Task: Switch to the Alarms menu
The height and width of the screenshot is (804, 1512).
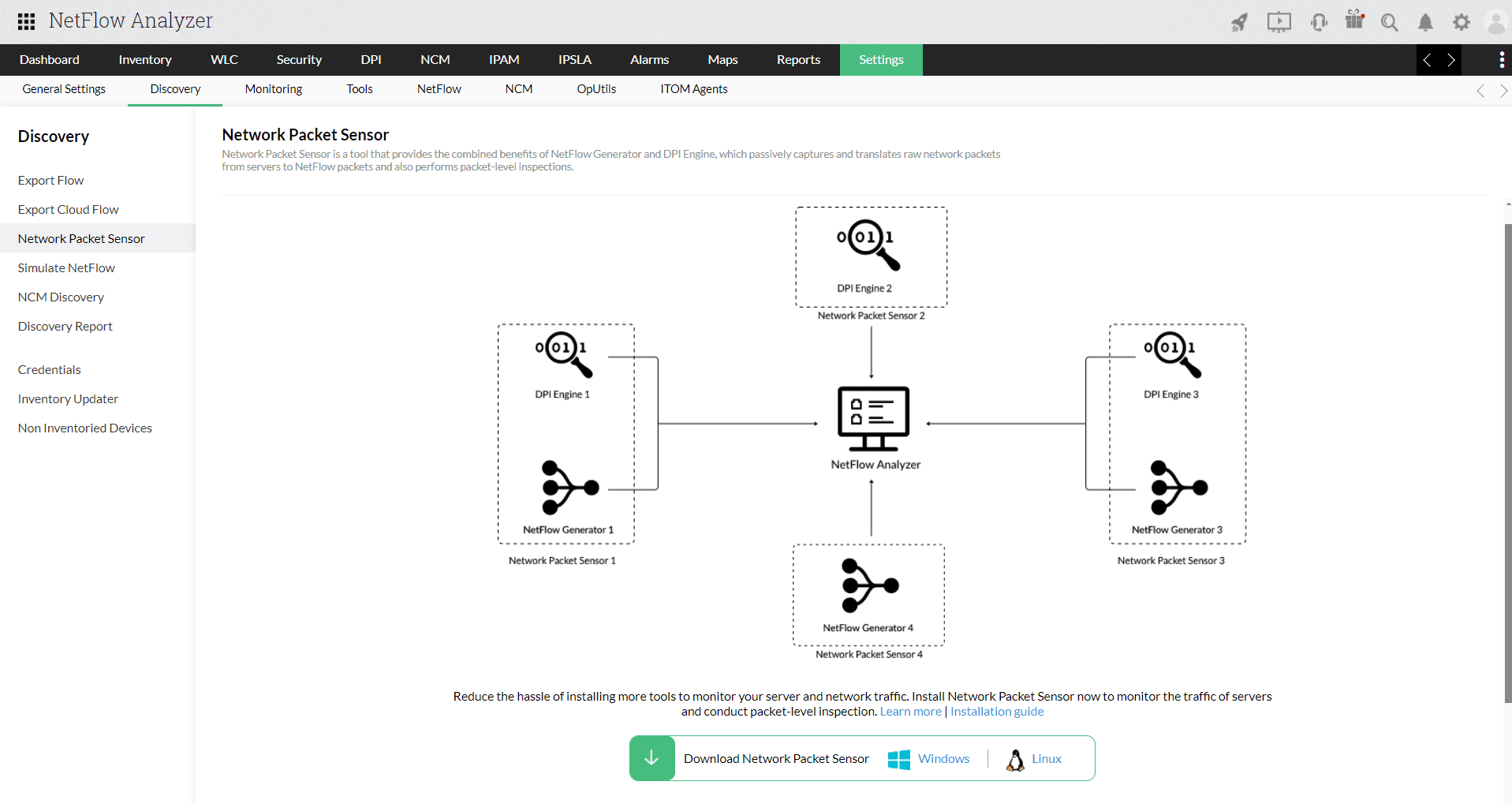Action: pos(649,60)
